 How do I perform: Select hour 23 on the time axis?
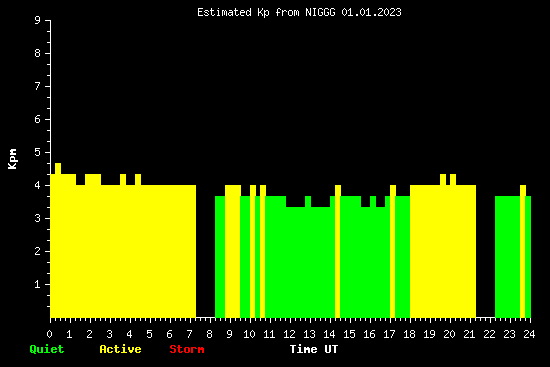(509, 334)
